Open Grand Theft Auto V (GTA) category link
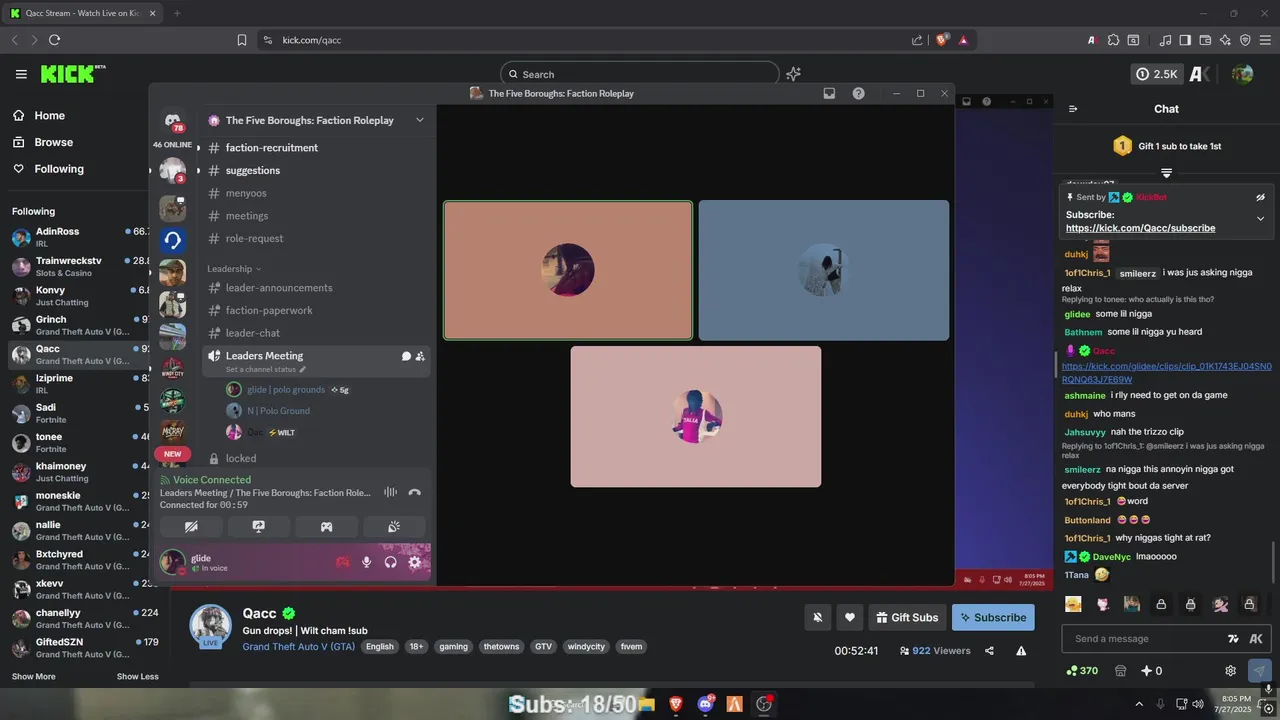 298,647
